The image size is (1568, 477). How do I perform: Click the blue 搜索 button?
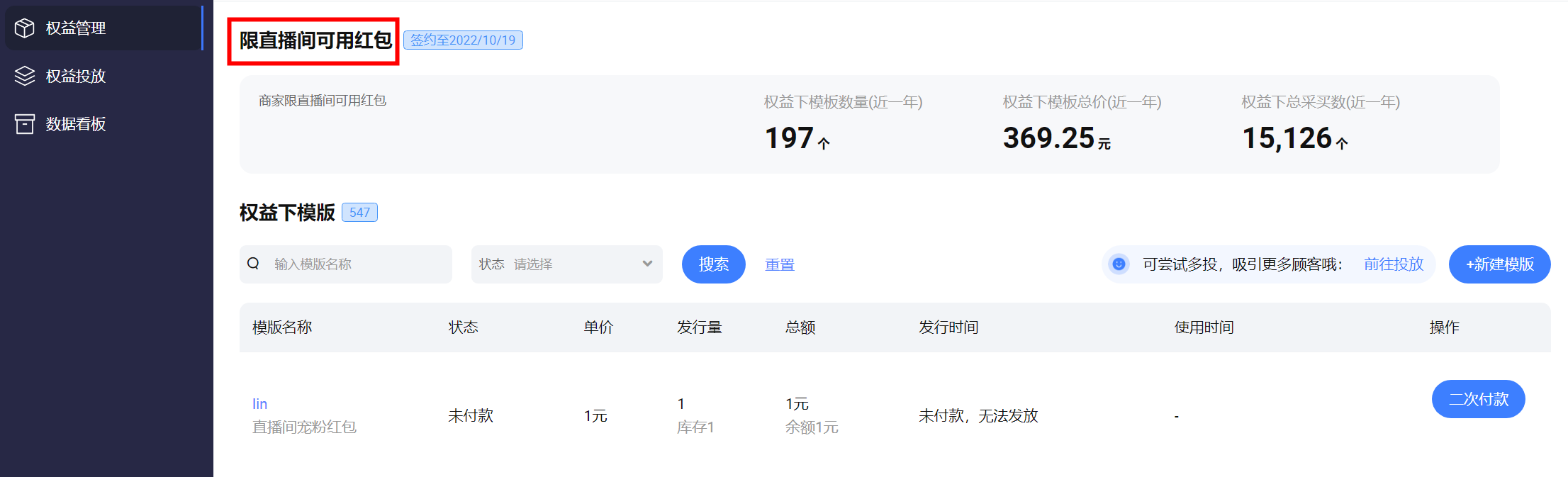[714, 264]
